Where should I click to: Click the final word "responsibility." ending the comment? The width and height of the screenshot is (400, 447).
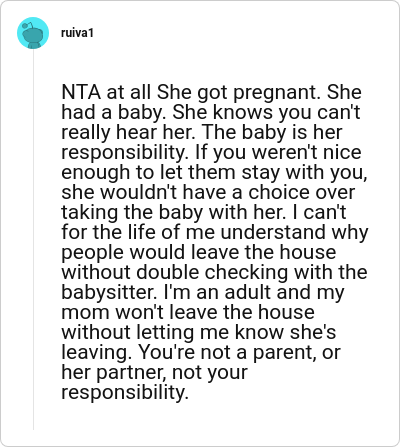click(125, 392)
